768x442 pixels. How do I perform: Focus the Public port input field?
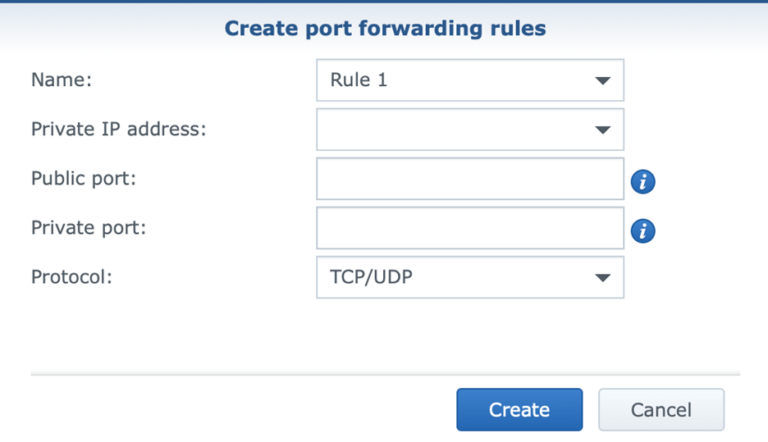pos(470,178)
